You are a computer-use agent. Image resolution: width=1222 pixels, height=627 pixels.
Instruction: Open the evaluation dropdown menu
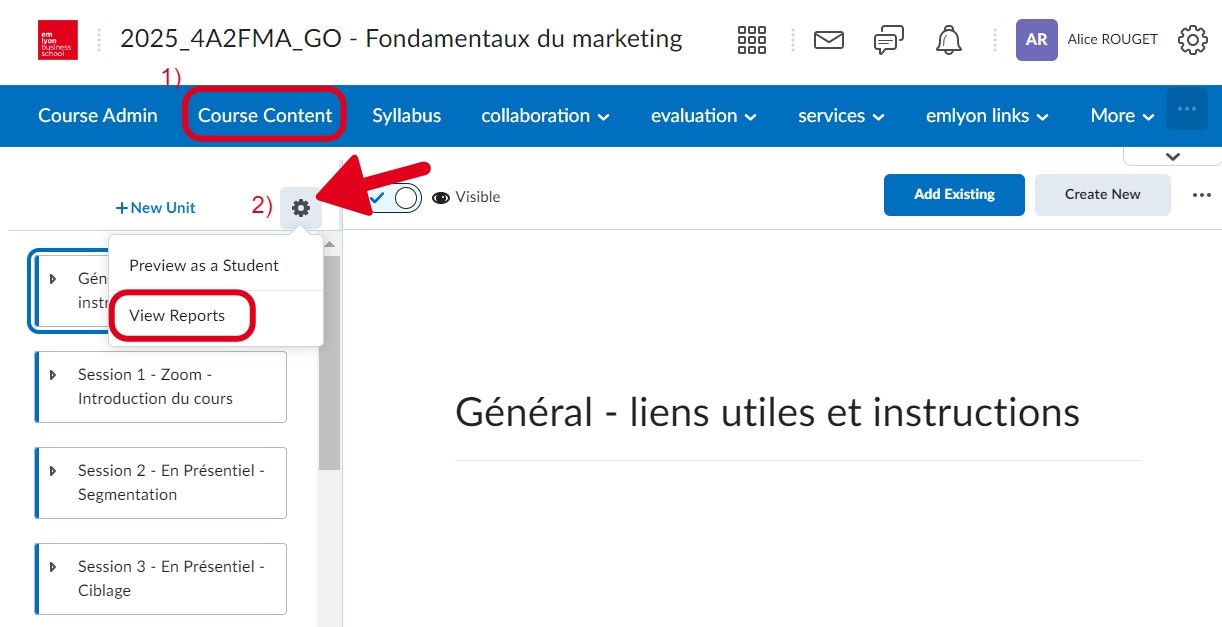[x=703, y=116]
